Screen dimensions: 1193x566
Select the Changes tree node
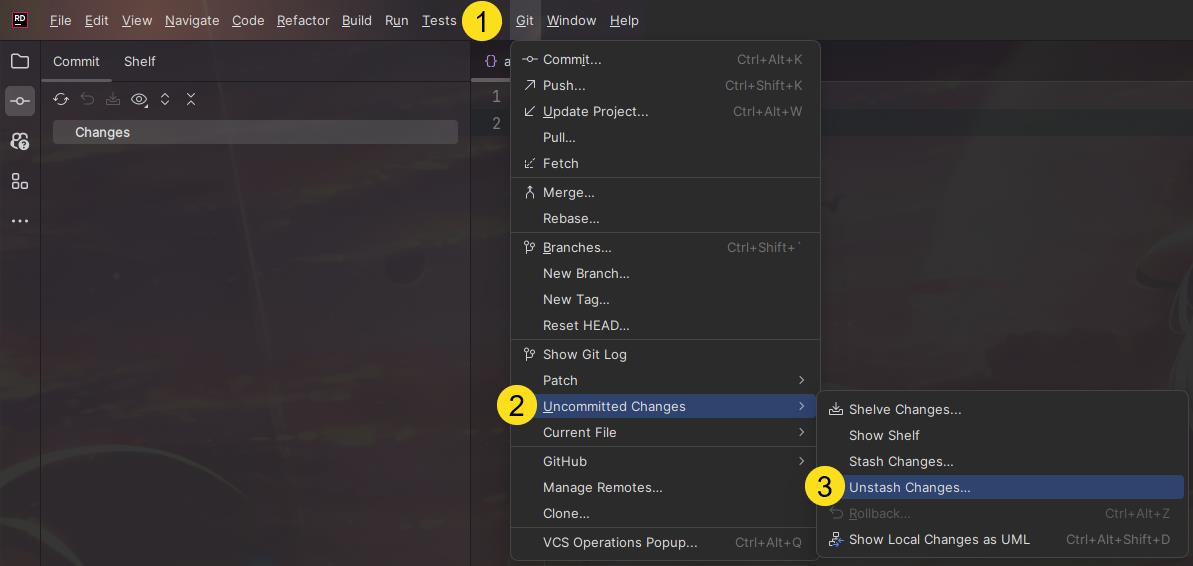coord(102,132)
